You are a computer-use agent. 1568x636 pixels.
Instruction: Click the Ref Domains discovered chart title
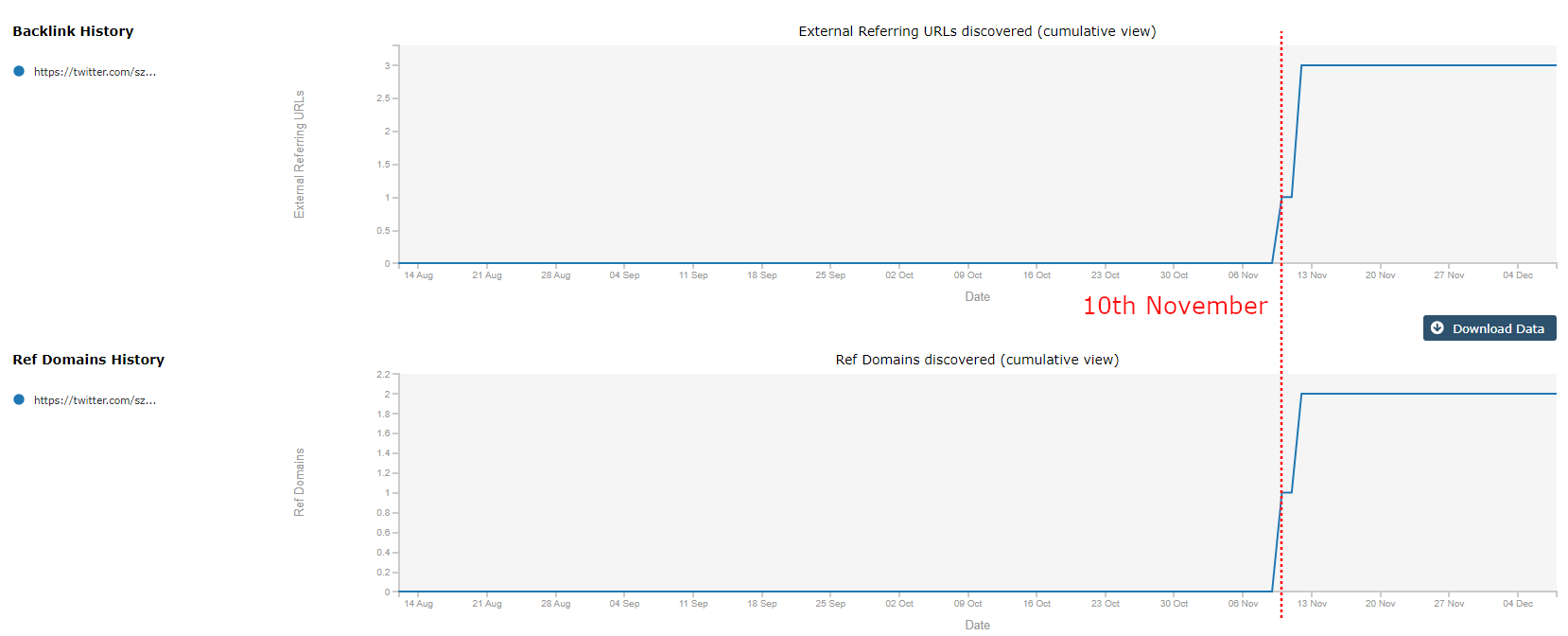977,360
